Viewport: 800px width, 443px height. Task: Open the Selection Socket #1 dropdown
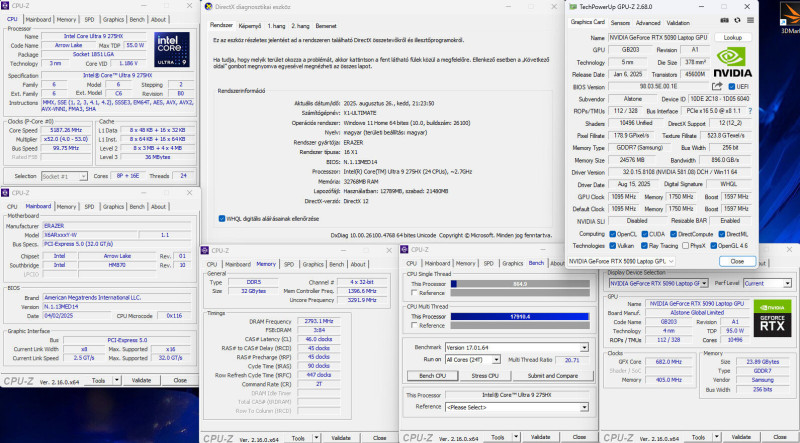[x=64, y=176]
